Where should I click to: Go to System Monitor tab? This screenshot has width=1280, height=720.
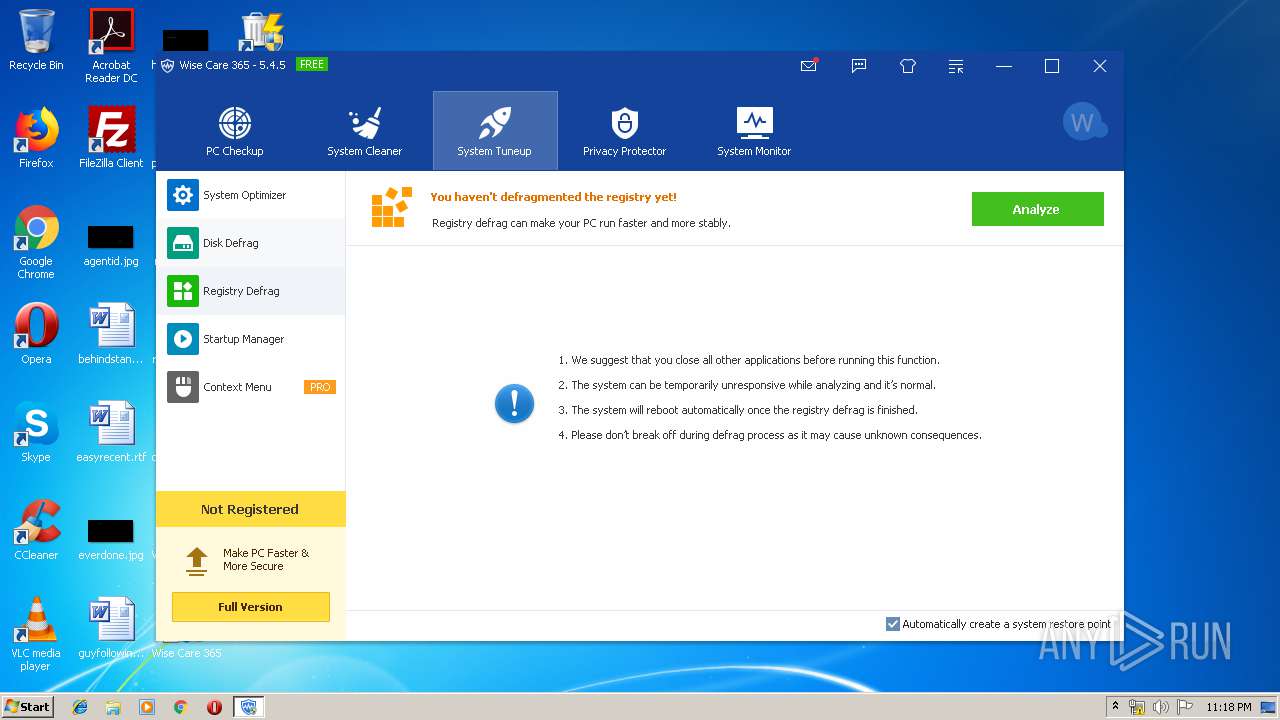tap(754, 131)
